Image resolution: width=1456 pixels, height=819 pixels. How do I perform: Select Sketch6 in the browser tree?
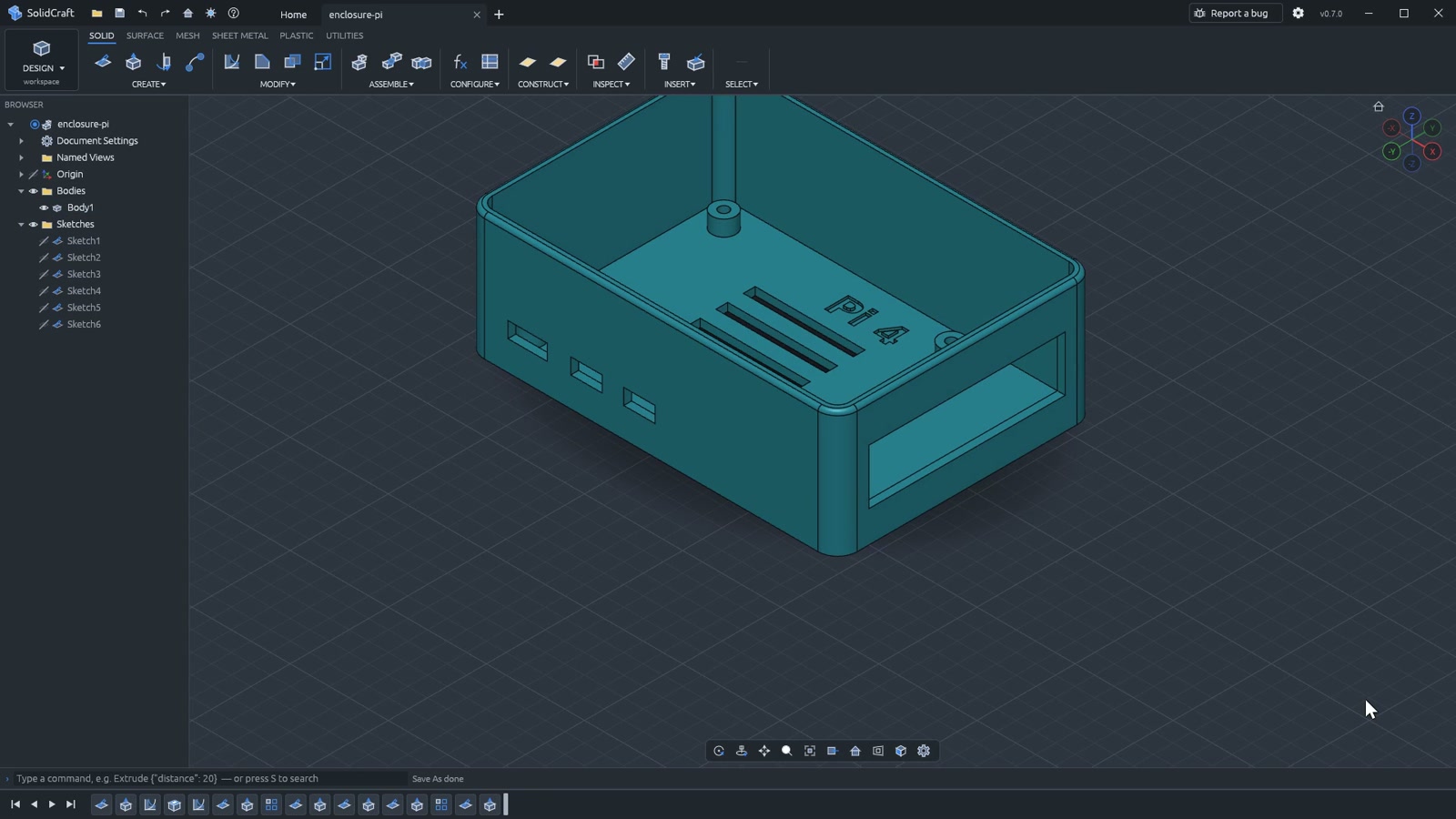point(84,324)
